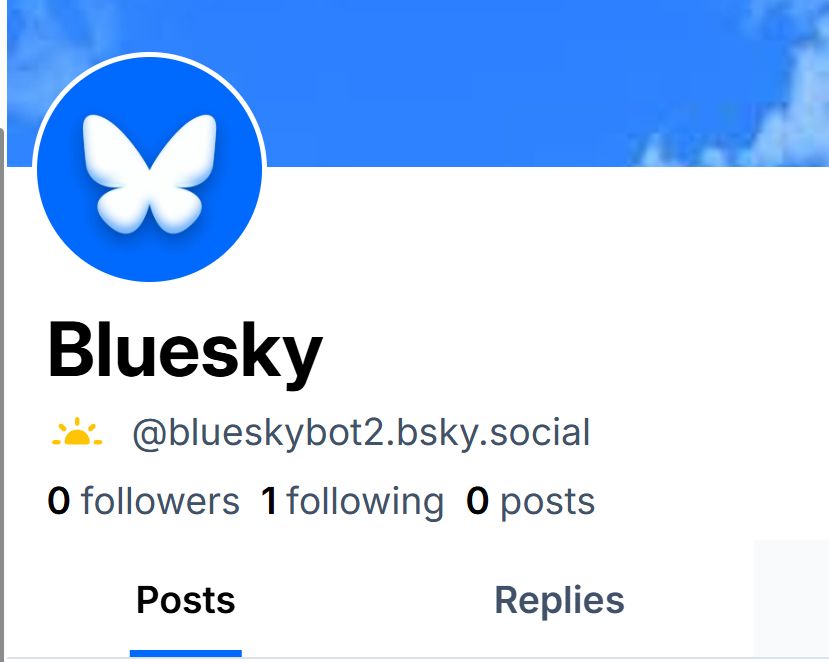Switch to the Posts tab

tap(186, 600)
